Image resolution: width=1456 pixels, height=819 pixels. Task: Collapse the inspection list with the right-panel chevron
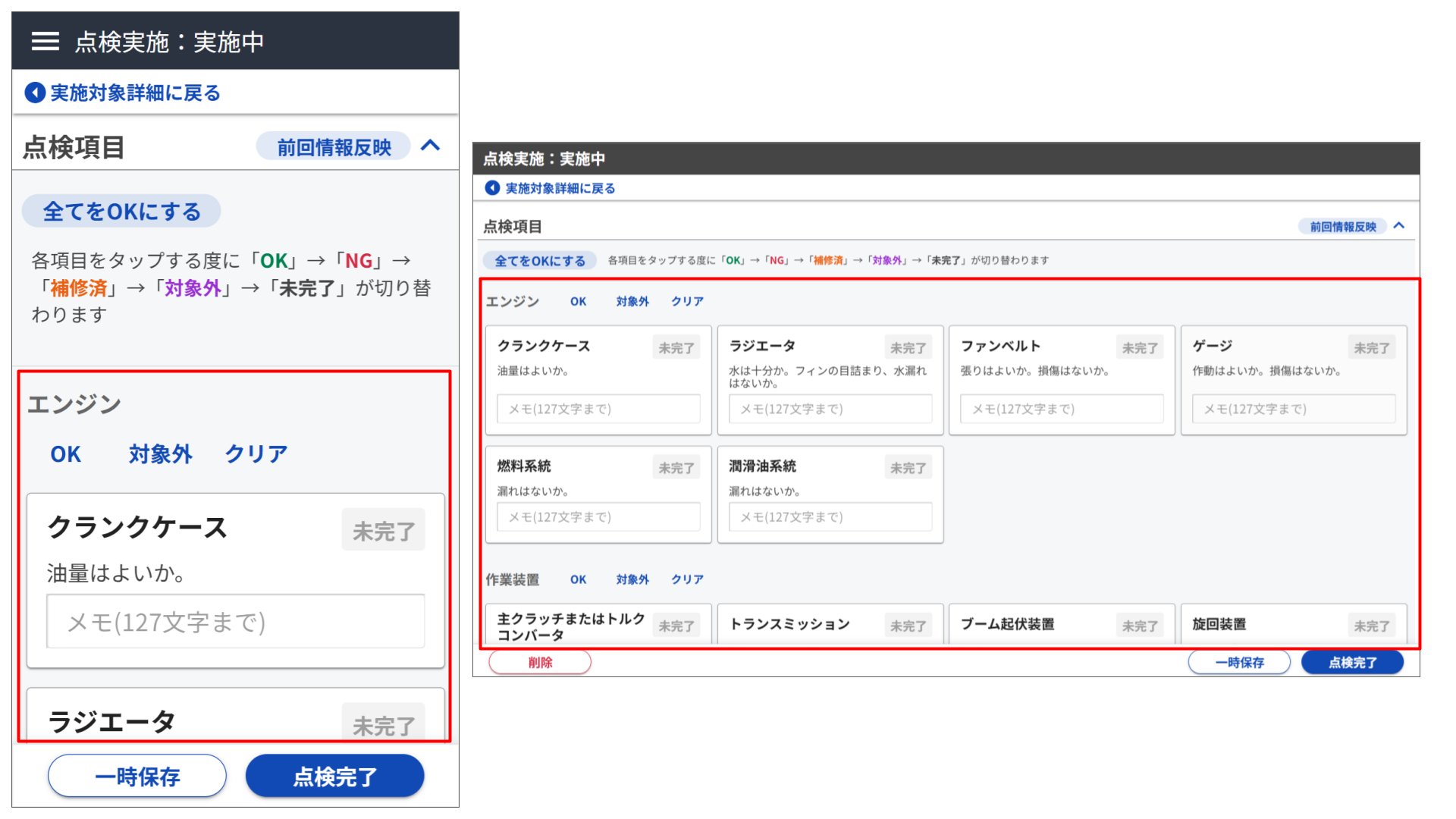(x=1400, y=225)
